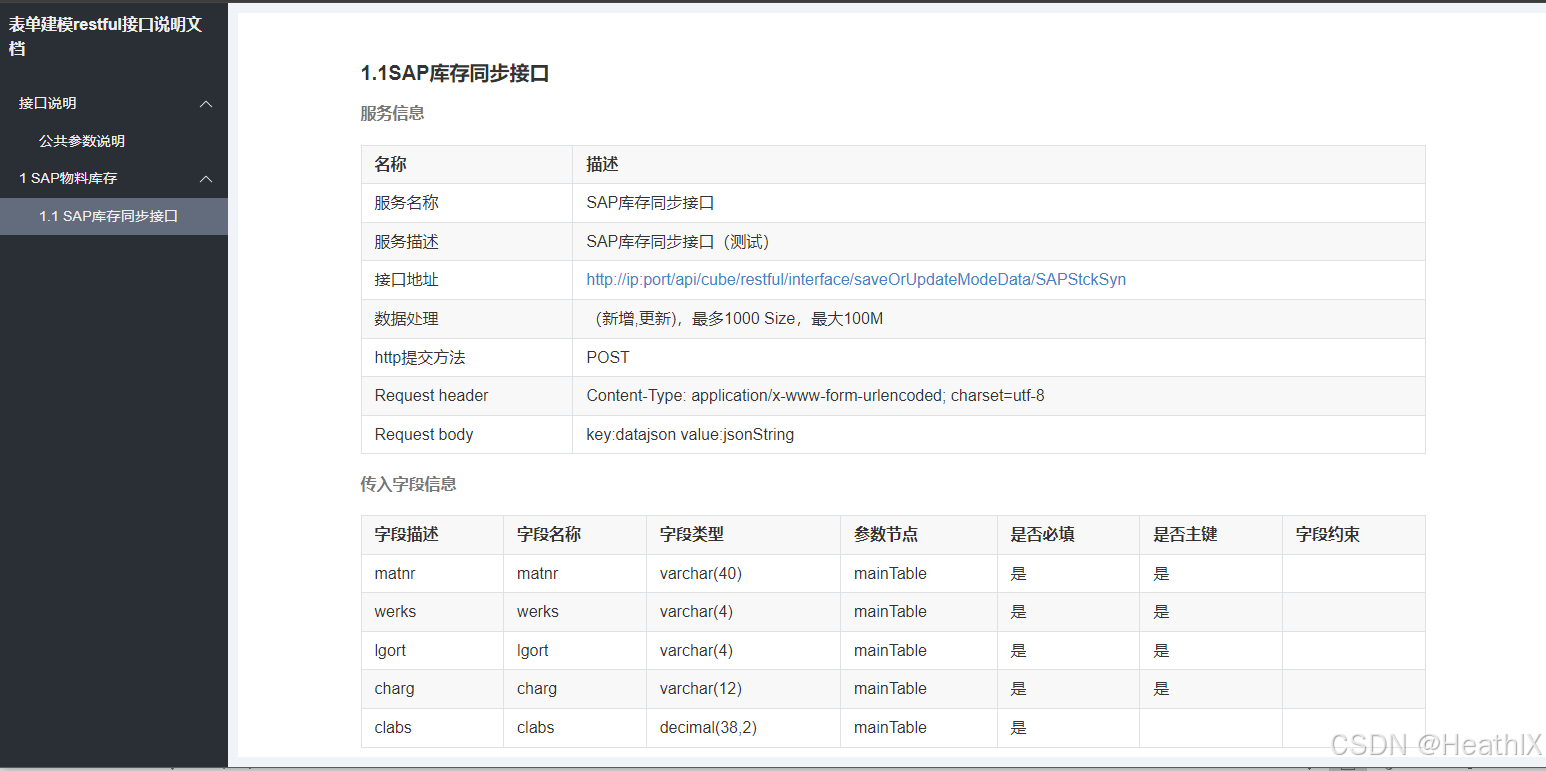Viewport: 1546px width, 771px height.
Task: Click the 是否必填 value in clabs row
Action: [1068, 727]
